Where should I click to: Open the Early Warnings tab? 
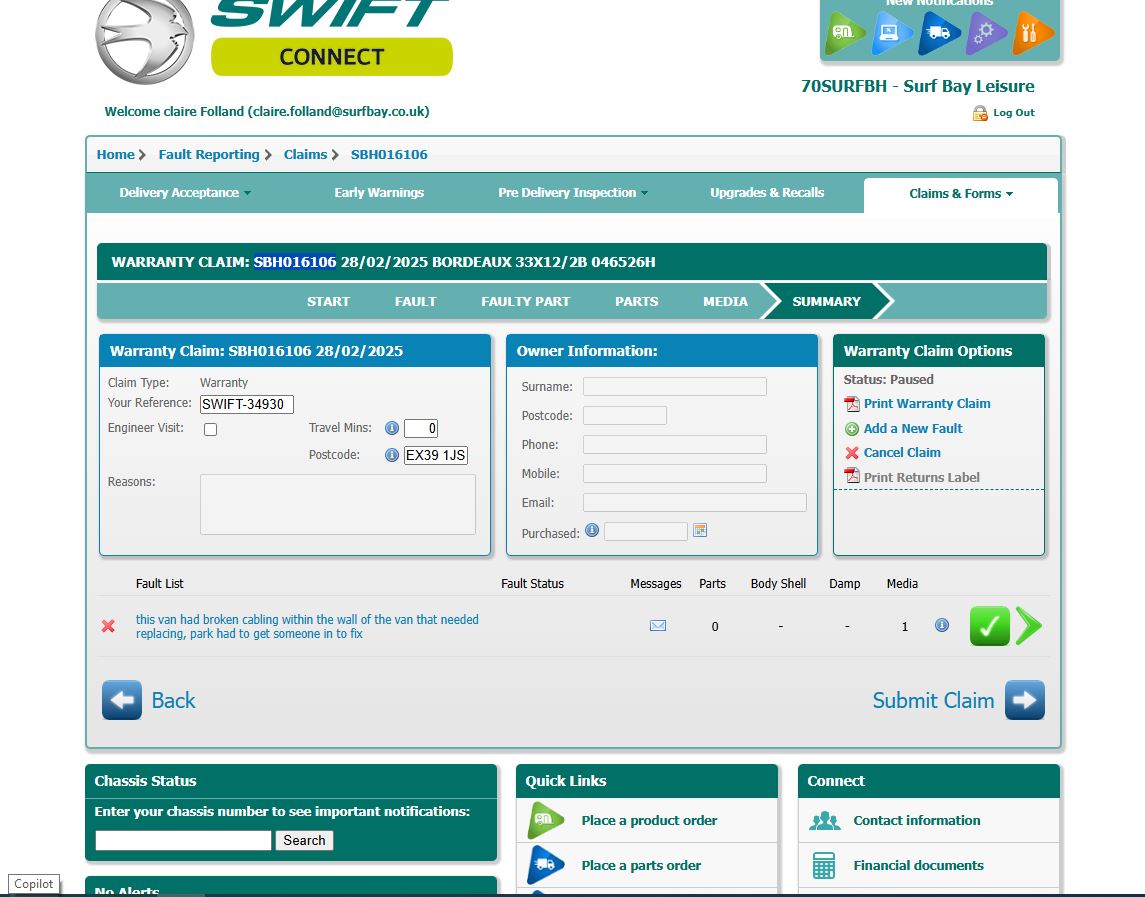tap(379, 193)
